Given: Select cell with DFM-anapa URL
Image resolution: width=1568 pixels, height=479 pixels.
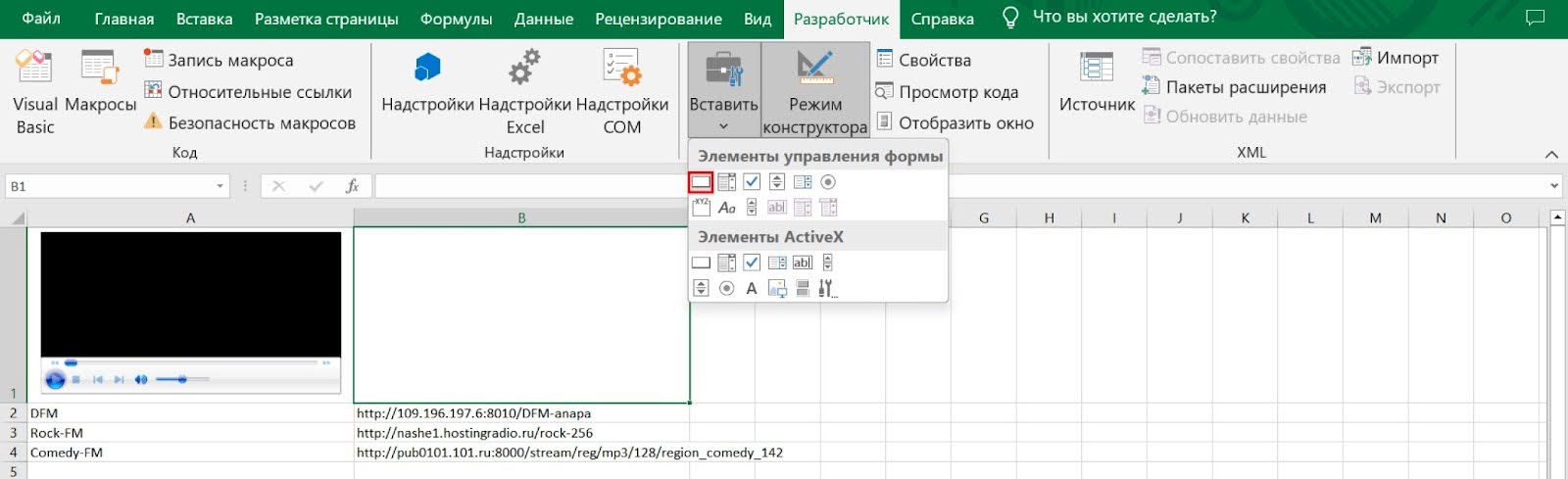Looking at the screenshot, I should (x=521, y=413).
